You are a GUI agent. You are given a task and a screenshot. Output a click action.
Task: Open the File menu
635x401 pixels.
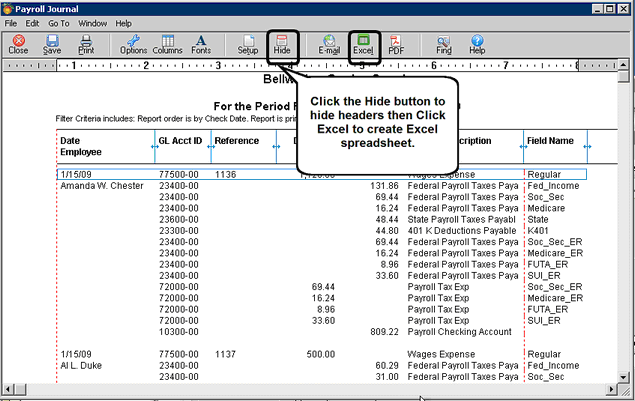click(11, 23)
